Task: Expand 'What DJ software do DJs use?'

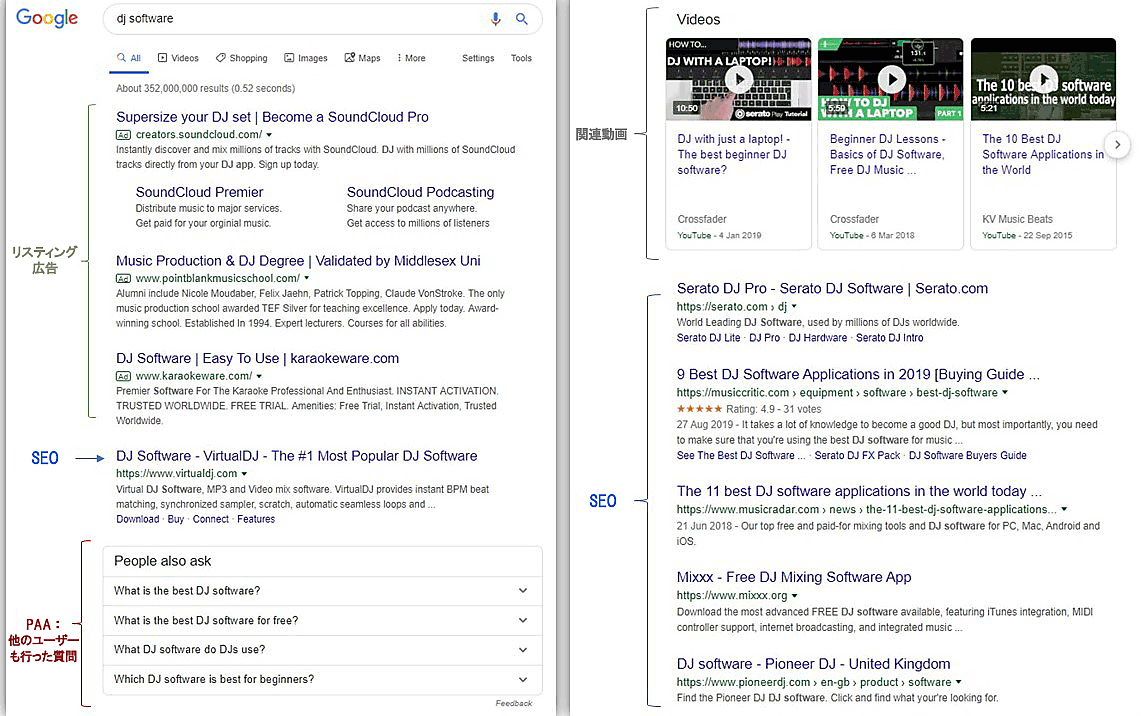Action: tap(322, 650)
